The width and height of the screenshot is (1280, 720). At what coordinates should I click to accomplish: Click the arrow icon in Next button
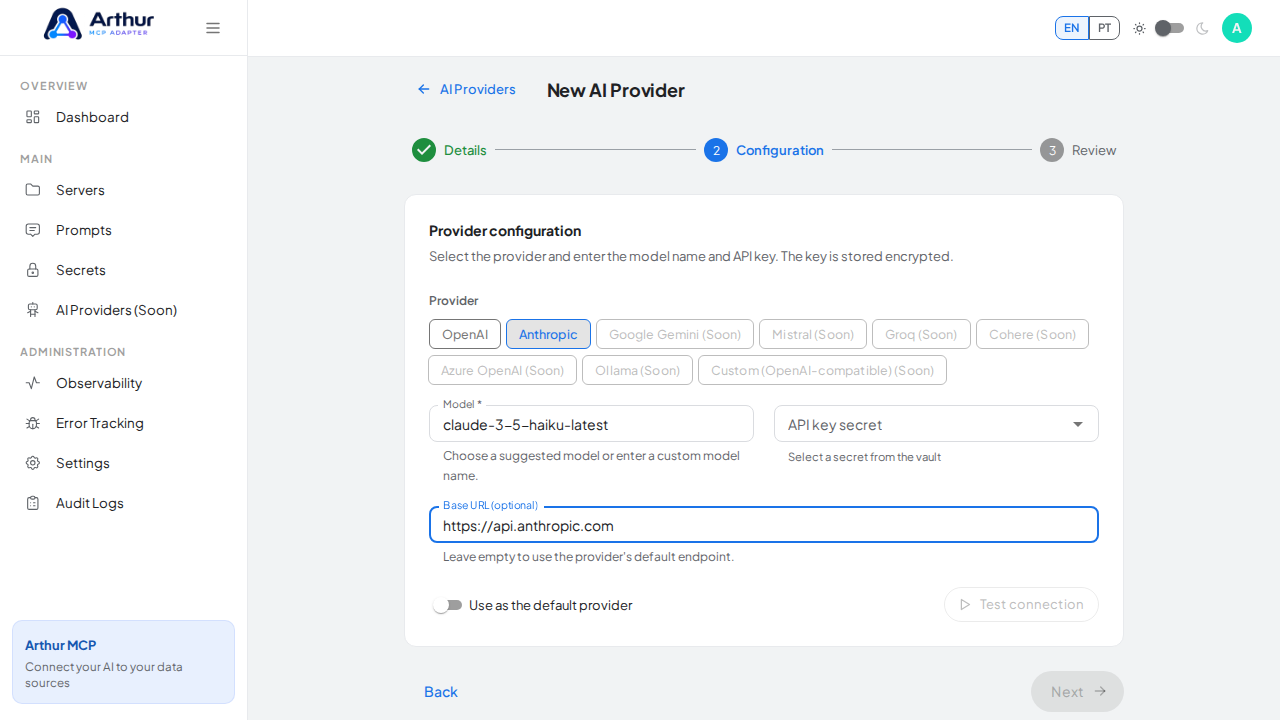(x=1100, y=691)
